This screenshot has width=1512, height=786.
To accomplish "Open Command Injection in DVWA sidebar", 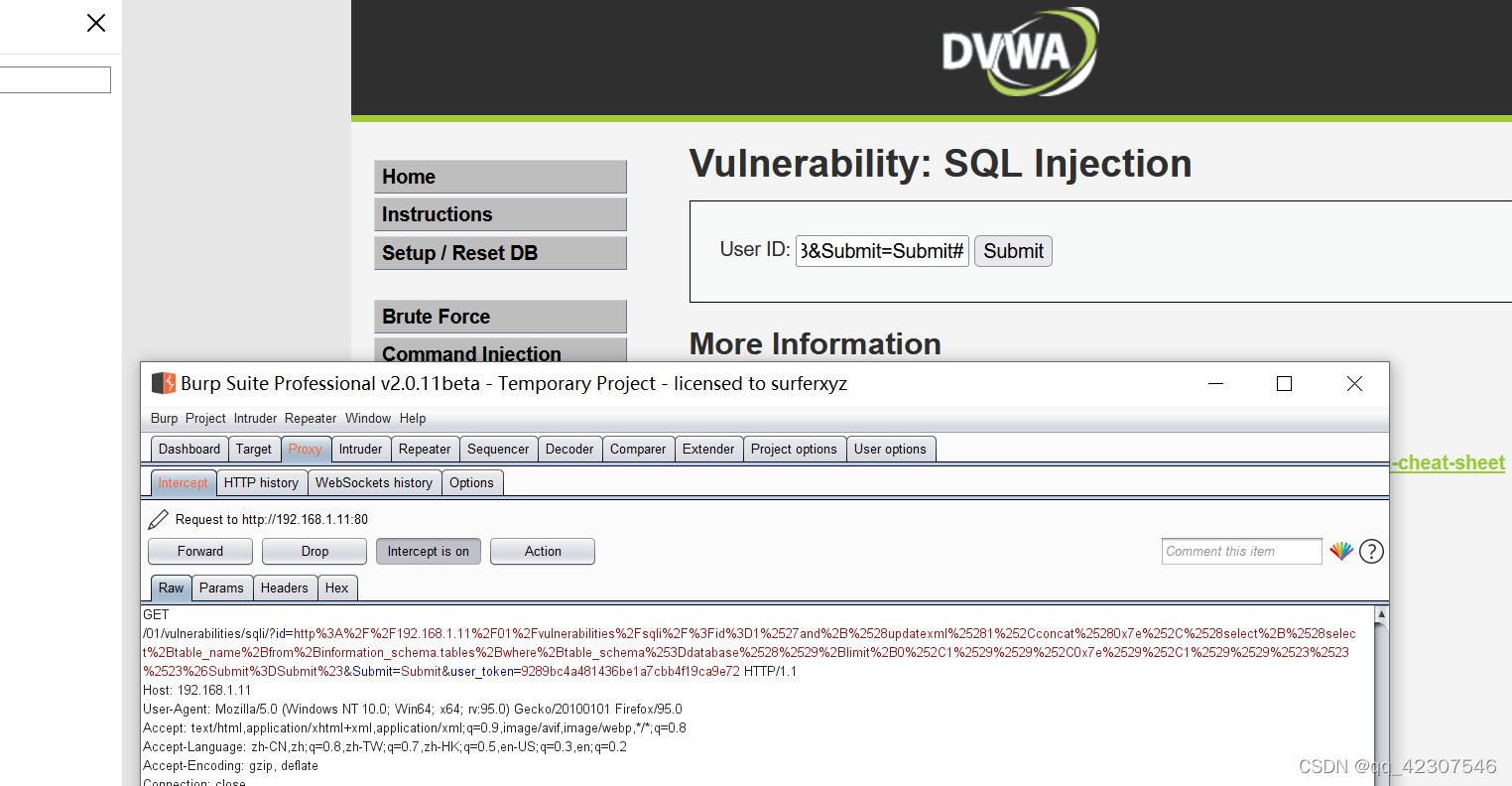I will pyautogui.click(x=500, y=352).
